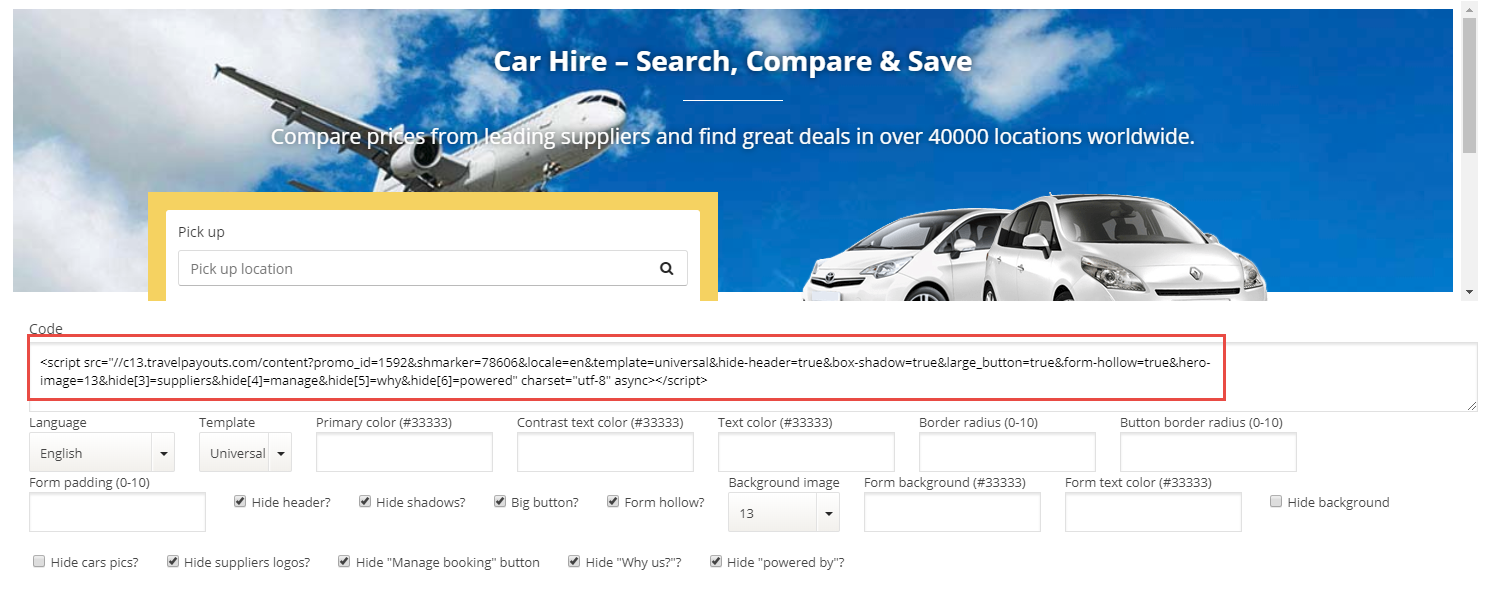Viewport: 1494px width, 592px height.
Task: Toggle the Hide shadows? checkbox
Action: 365,501
